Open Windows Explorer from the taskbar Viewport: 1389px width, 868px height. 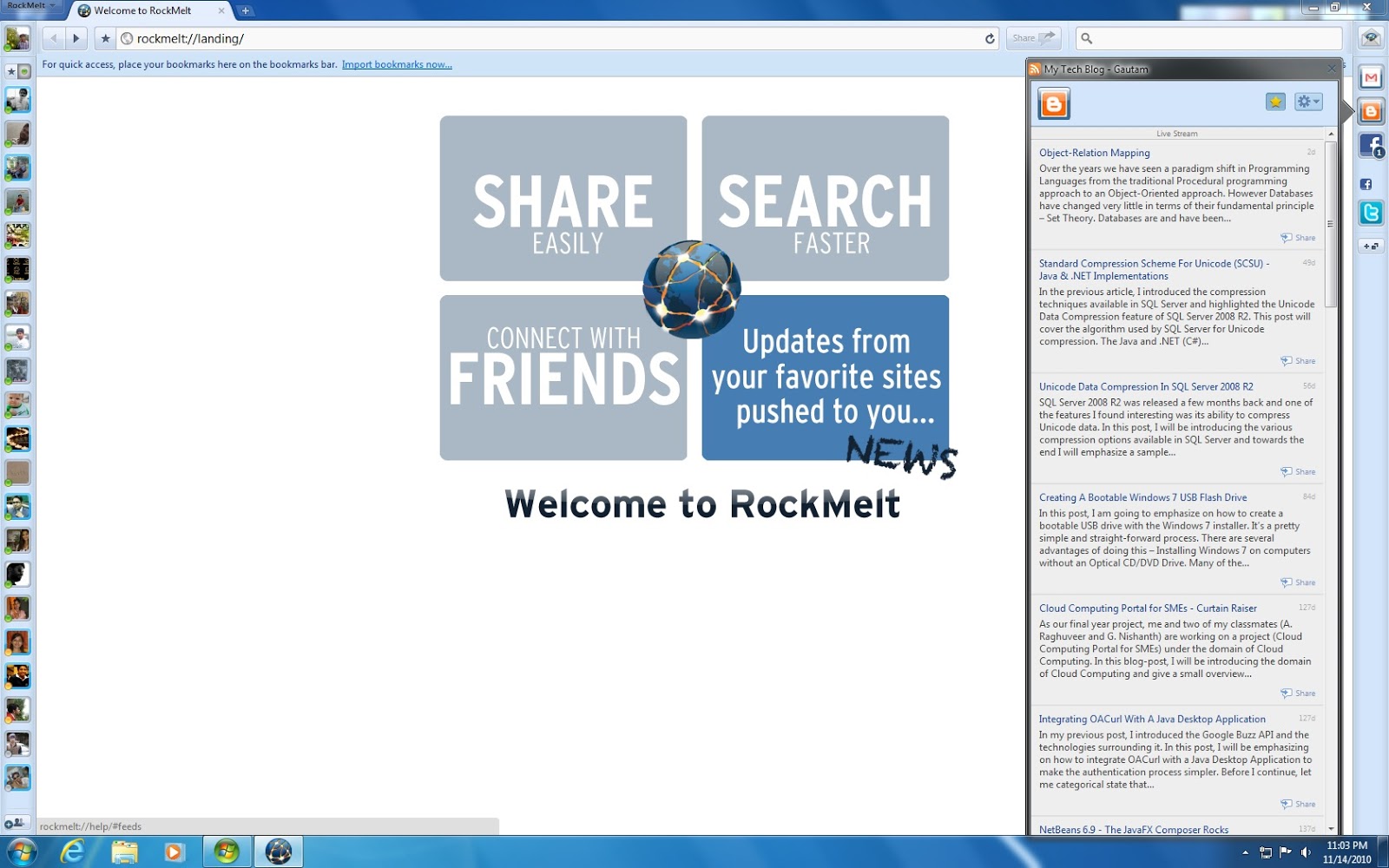pos(124,852)
